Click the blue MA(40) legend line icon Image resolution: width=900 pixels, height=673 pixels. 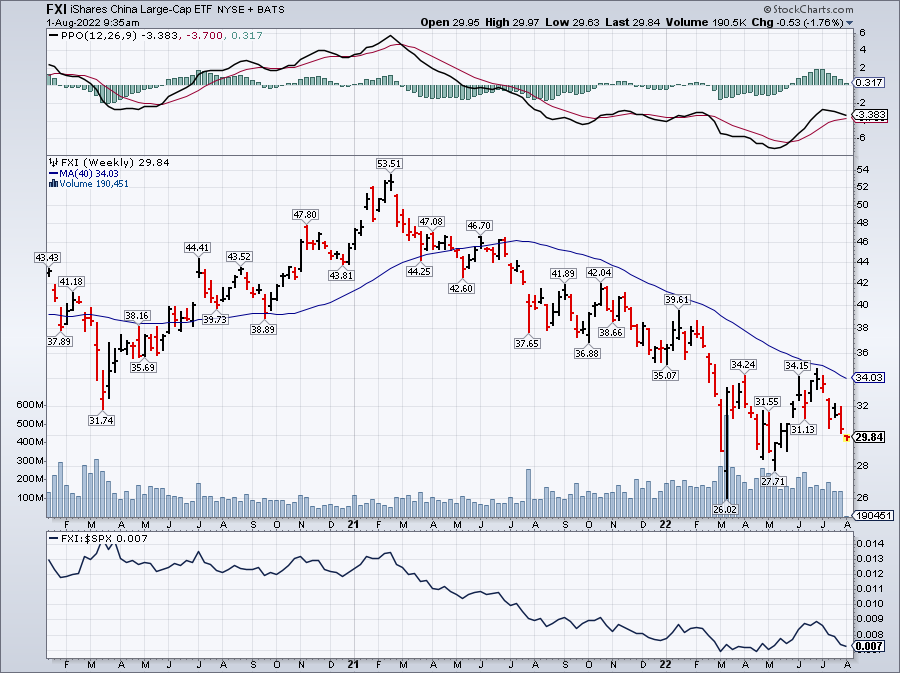pyautogui.click(x=53, y=173)
